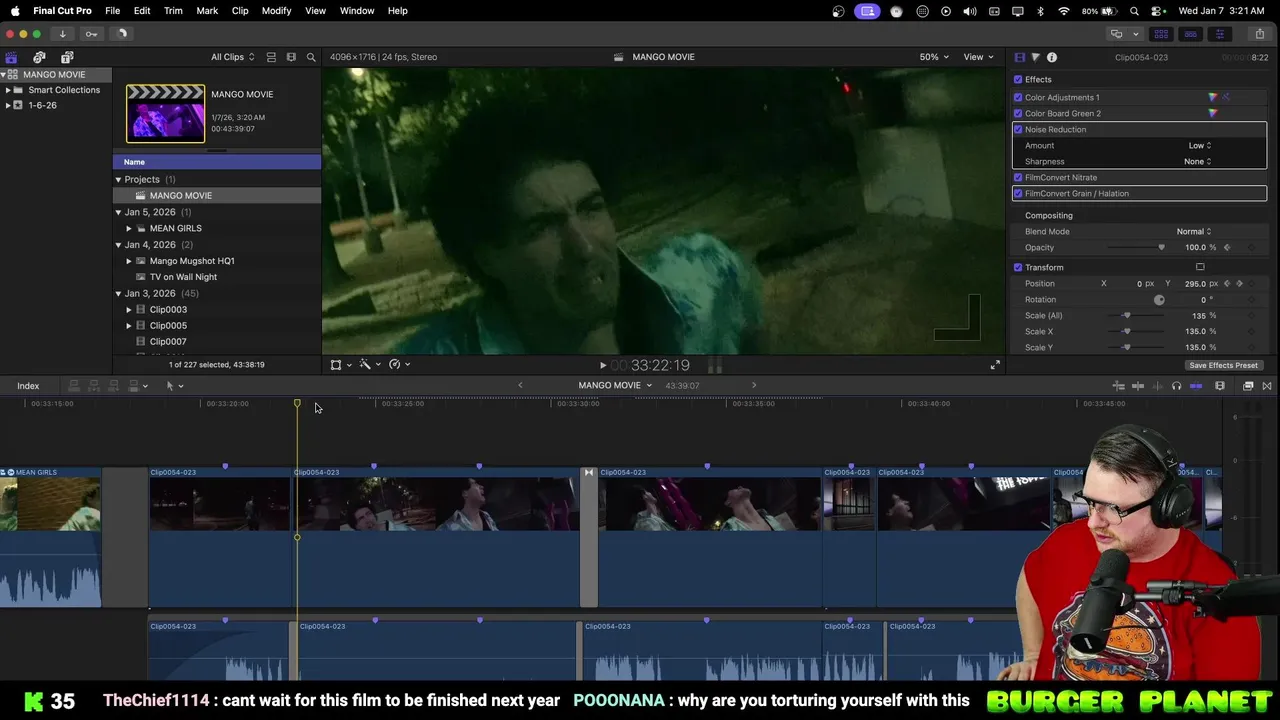1280x720 pixels.
Task: Open the timeline Index button
Action: click(28, 386)
